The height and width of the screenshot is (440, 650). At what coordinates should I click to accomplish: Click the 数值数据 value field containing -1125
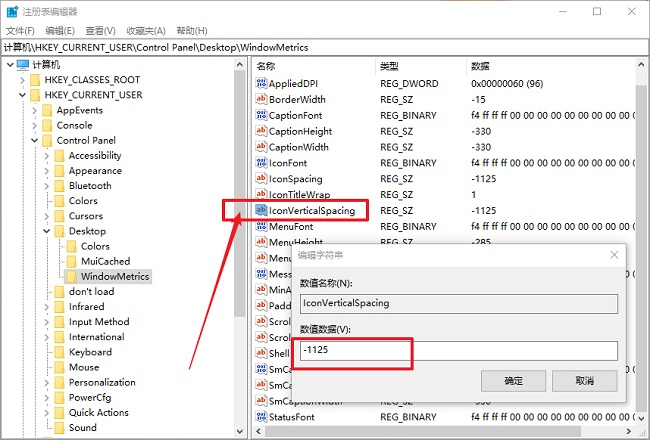[x=458, y=350]
